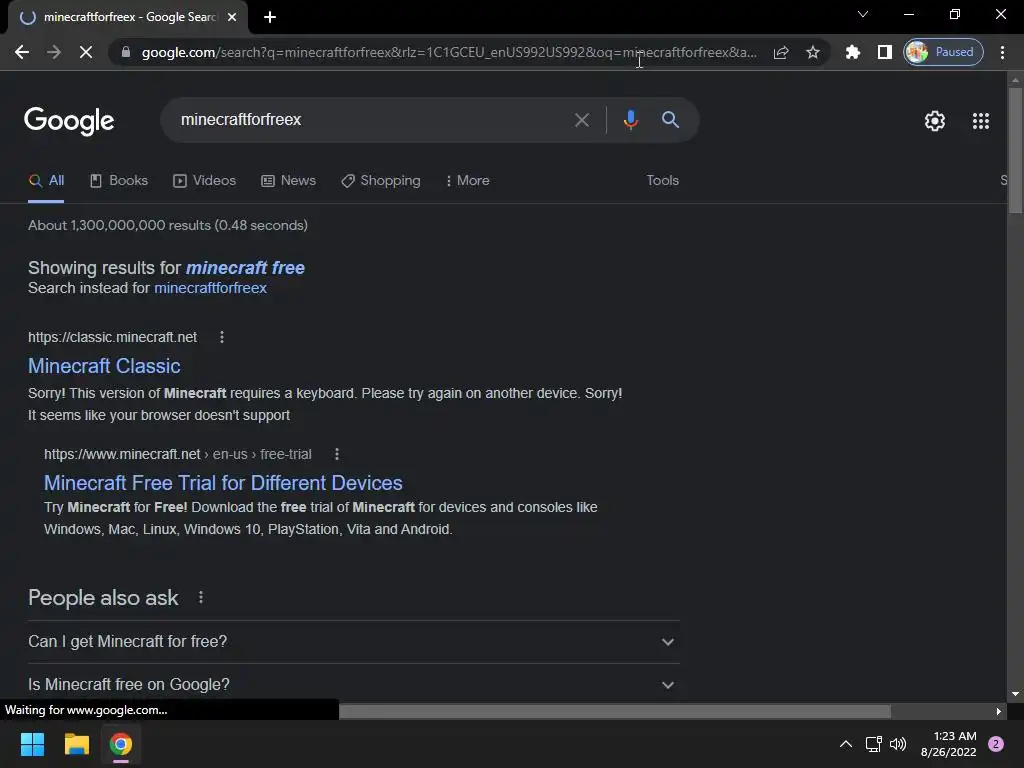Start a voice search with the microphone
Screen dimensions: 1024x768
tap(630, 120)
